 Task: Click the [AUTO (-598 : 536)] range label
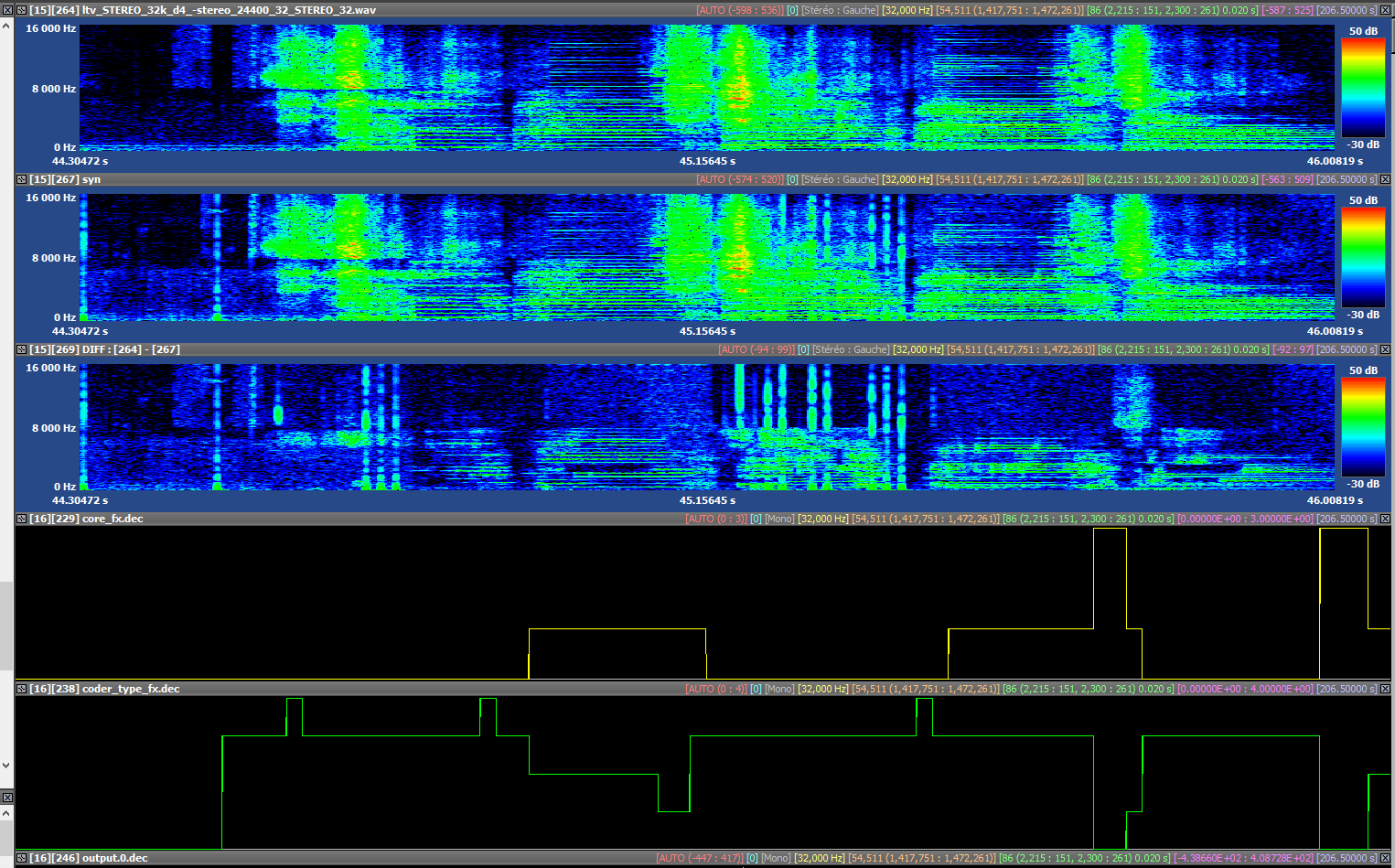739,10
